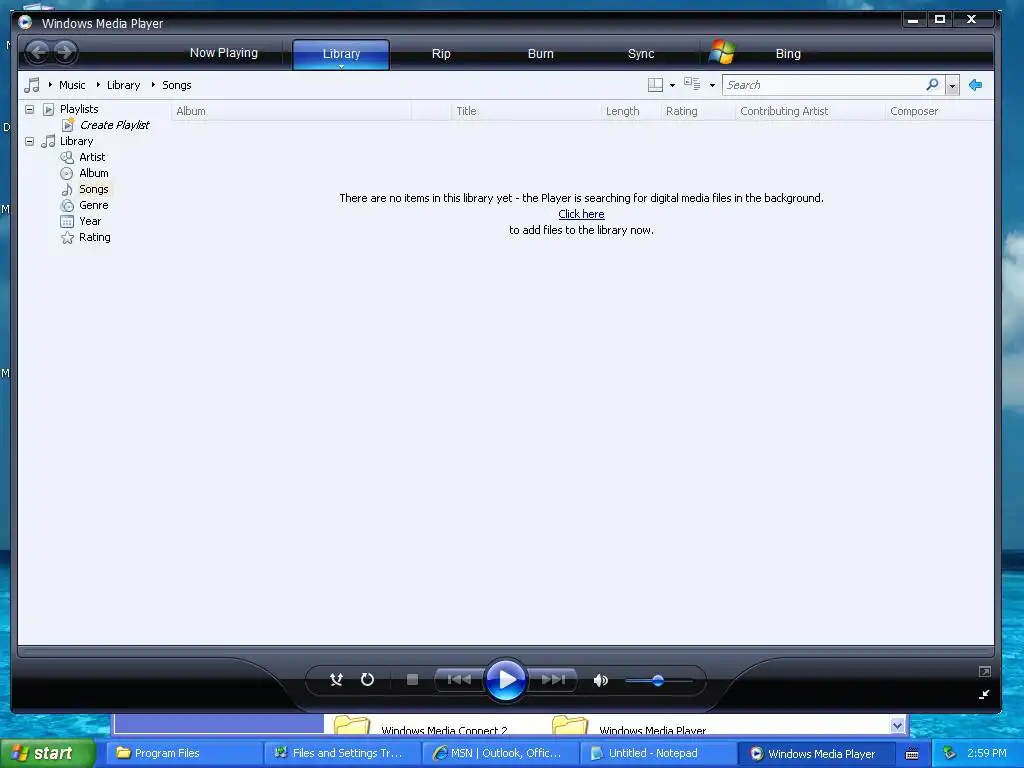Sort by the Composer column header
This screenshot has height=768, width=1024.
(x=939, y=111)
